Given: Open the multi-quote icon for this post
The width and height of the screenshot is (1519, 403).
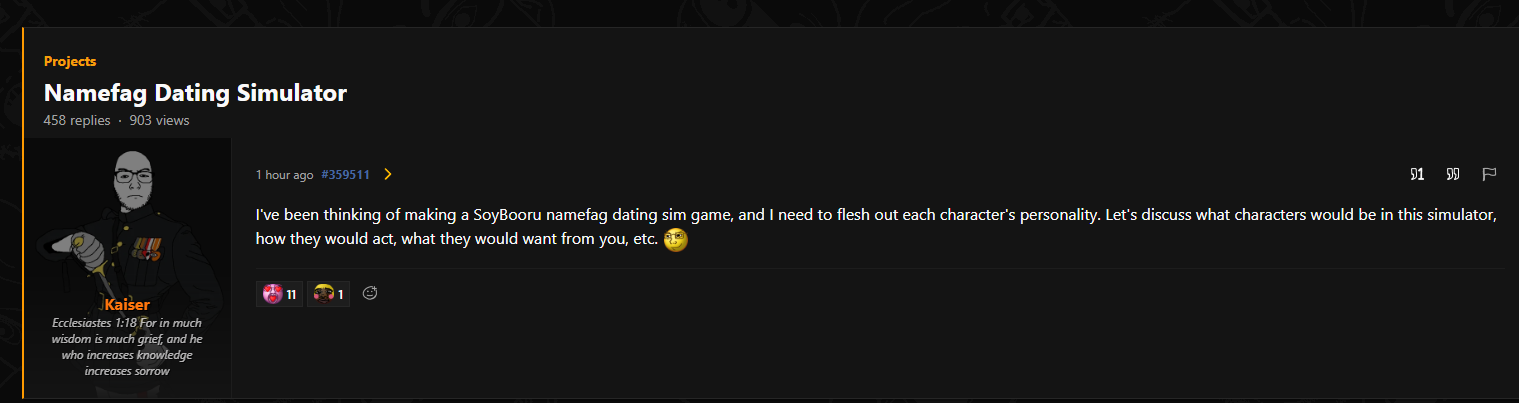Looking at the screenshot, I should coord(1416,175).
